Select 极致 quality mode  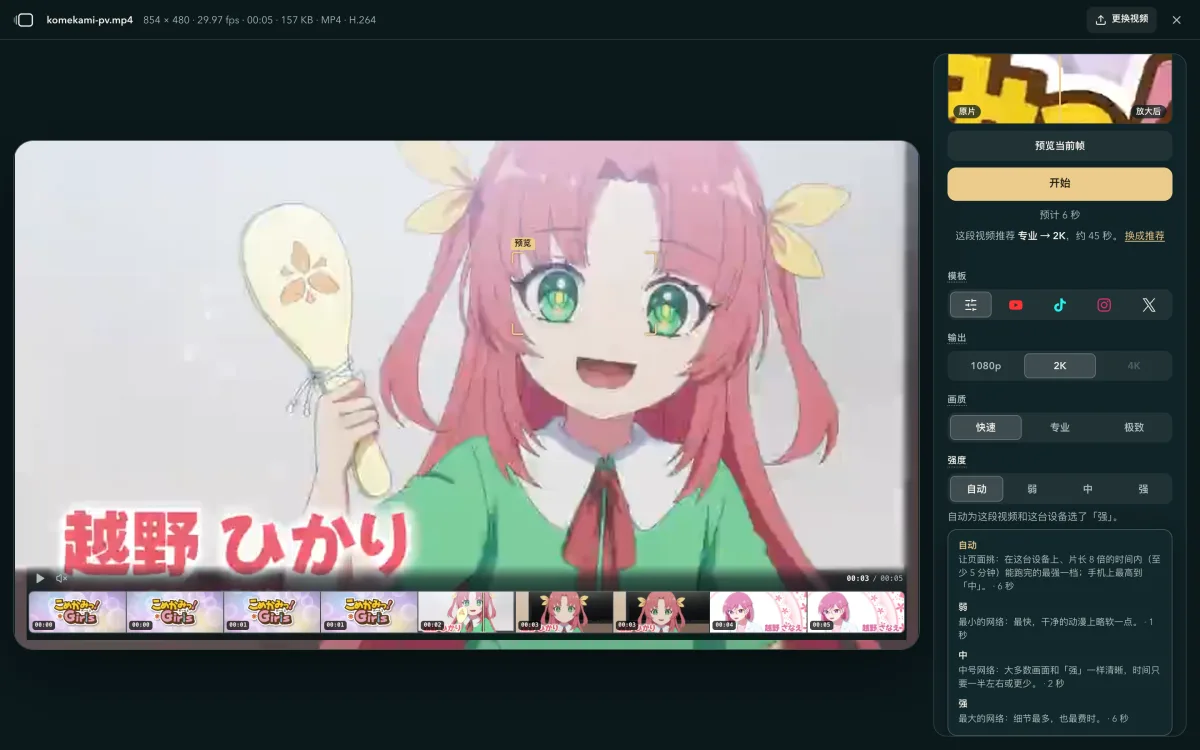[x=1134, y=428]
